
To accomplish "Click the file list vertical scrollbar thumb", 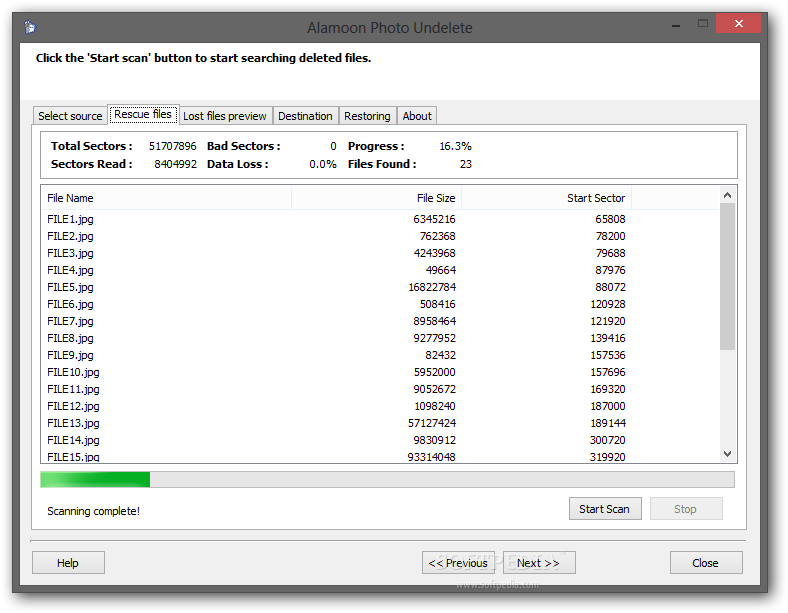I will (x=727, y=276).
